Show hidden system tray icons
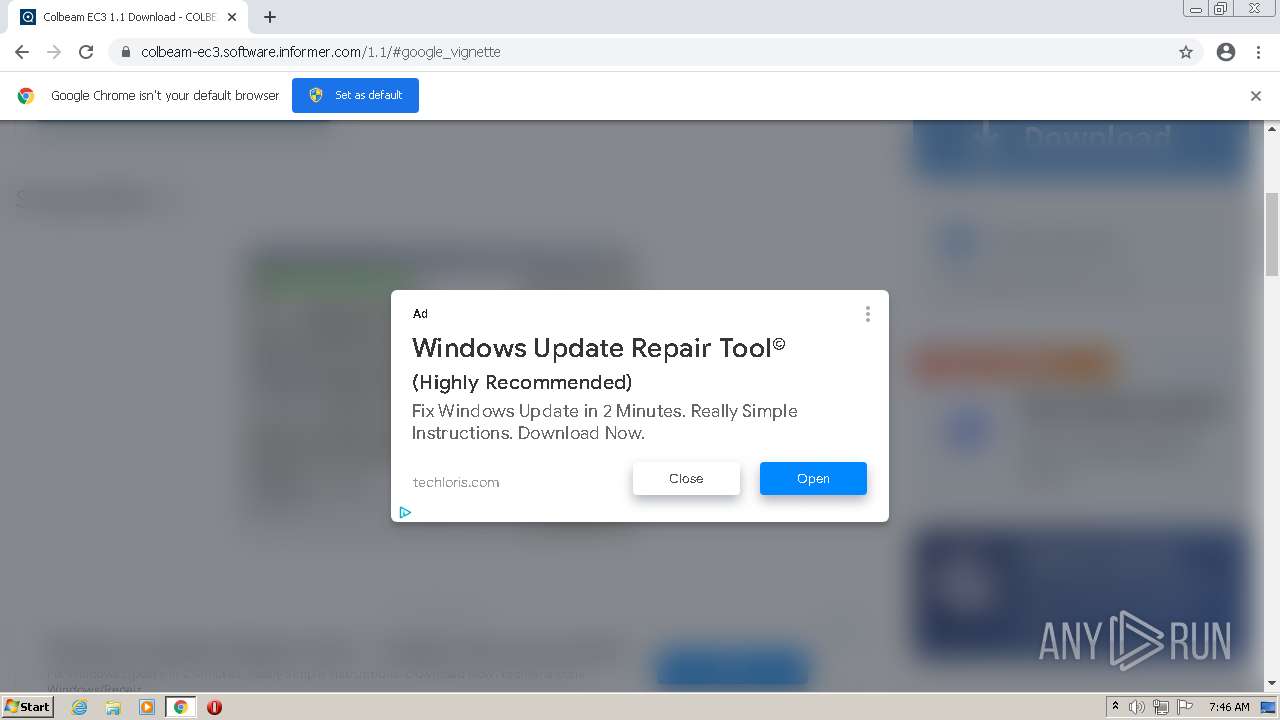1280x720 pixels. coord(1115,707)
